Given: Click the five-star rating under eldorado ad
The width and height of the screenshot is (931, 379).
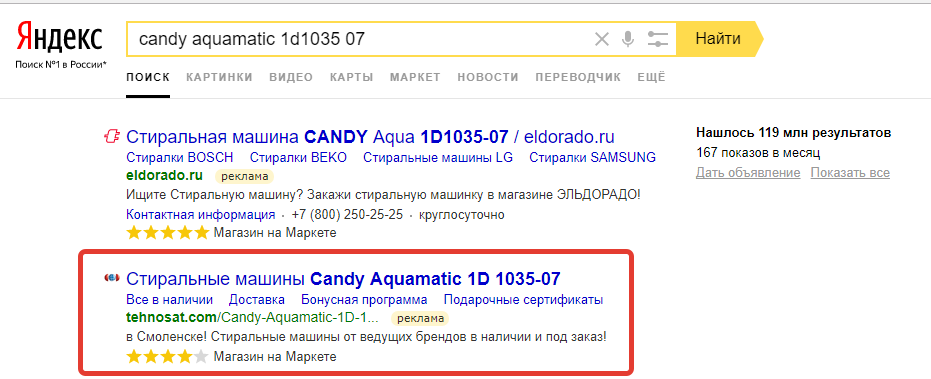Looking at the screenshot, I should tap(168, 232).
